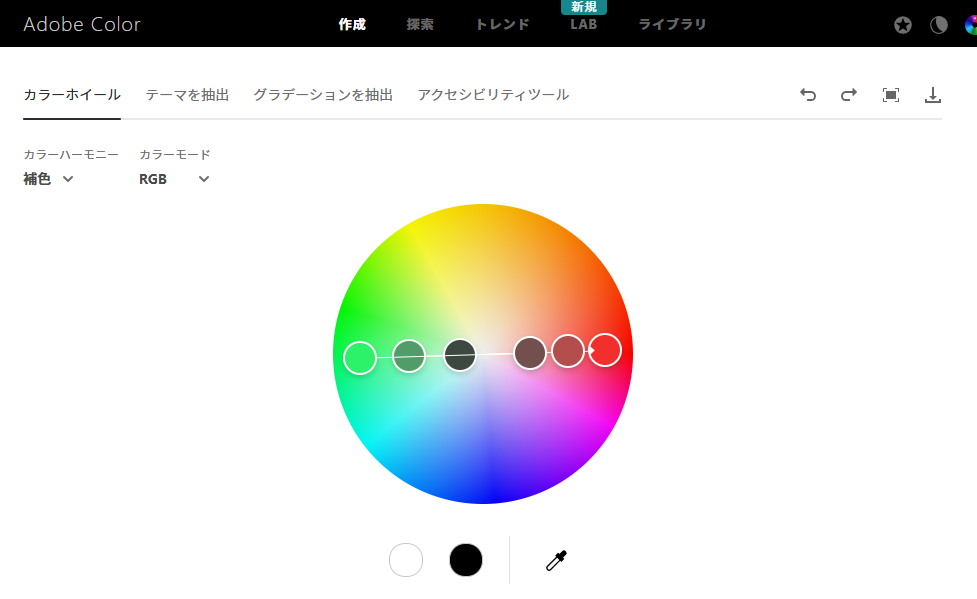977x599 pixels.
Task: Open the RGB color mode dropdown
Action: (174, 179)
